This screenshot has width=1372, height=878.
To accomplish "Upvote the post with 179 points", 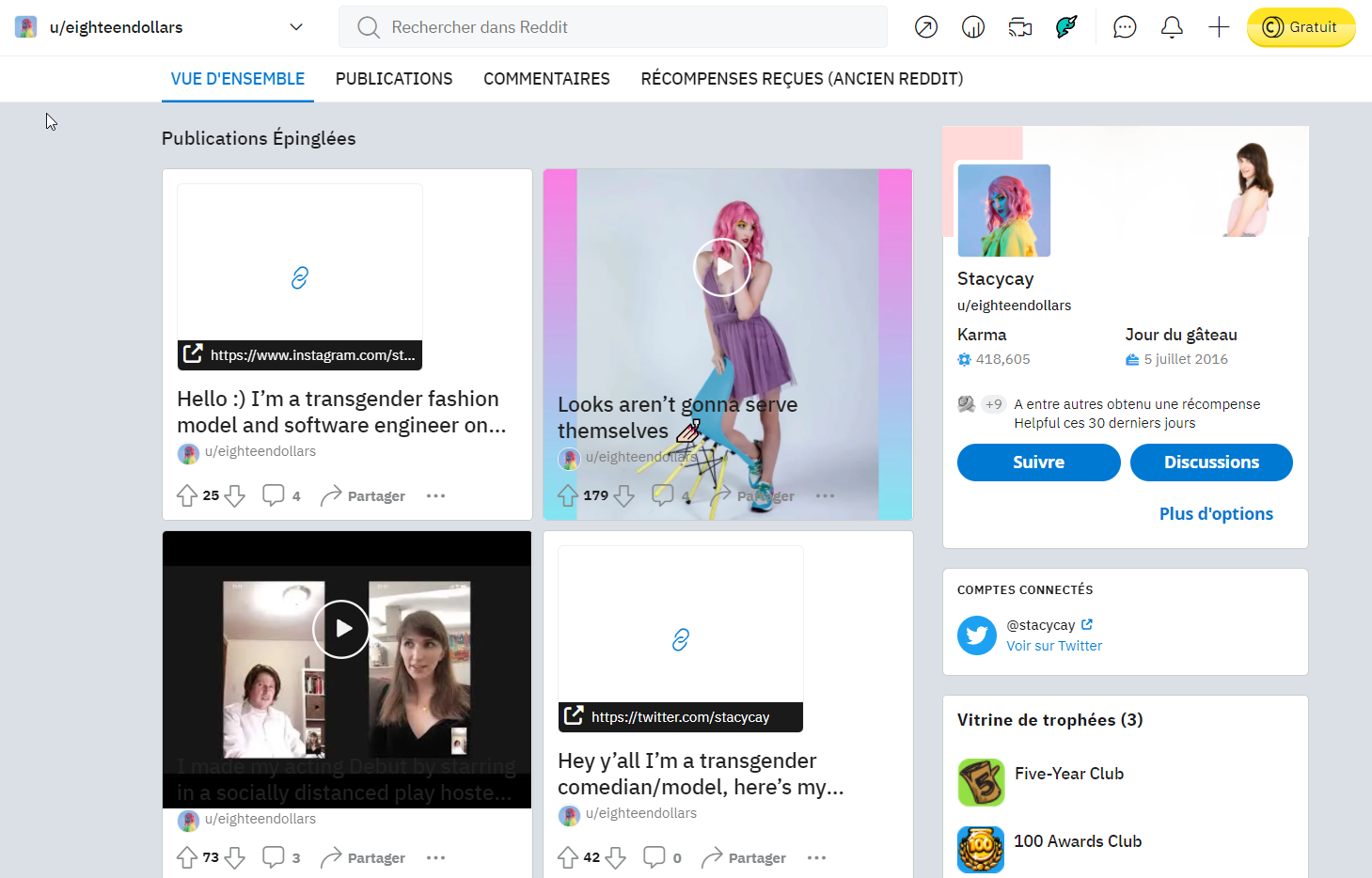I will [568, 495].
